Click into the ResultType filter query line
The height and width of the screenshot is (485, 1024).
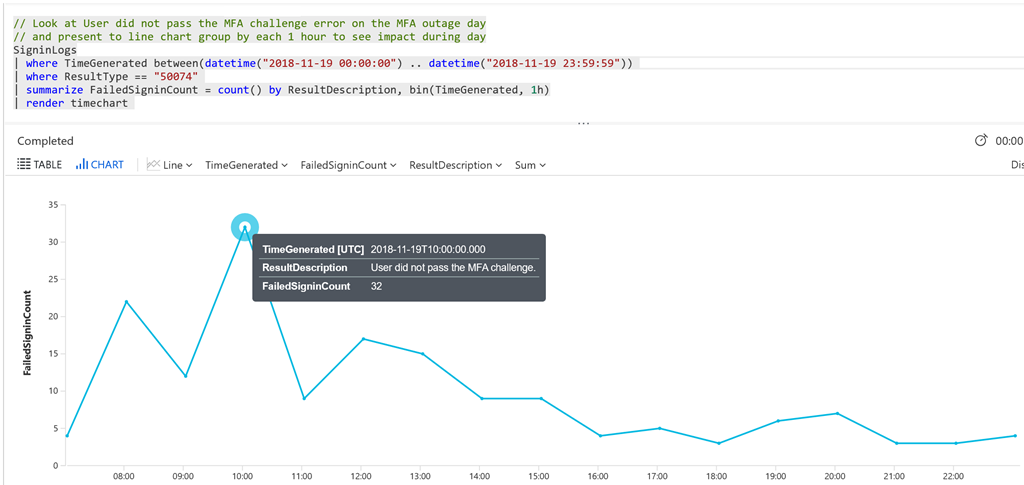coord(111,77)
